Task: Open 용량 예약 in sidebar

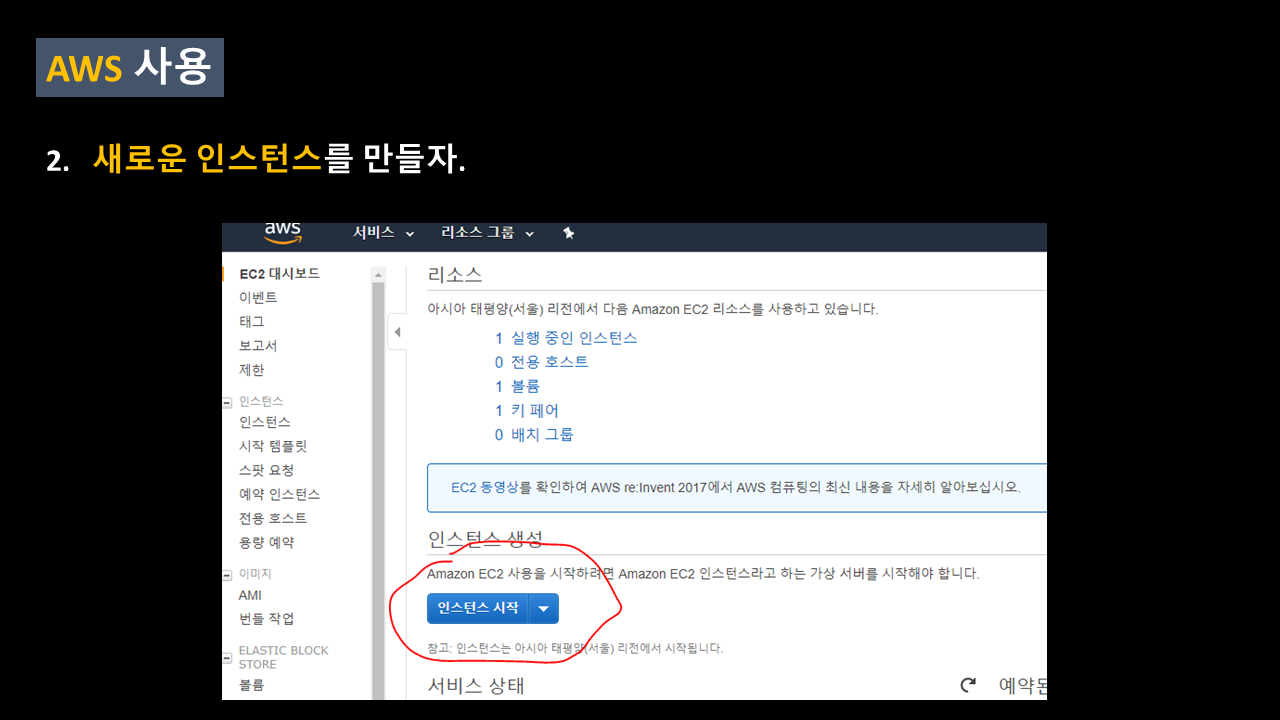Action: coord(267,542)
